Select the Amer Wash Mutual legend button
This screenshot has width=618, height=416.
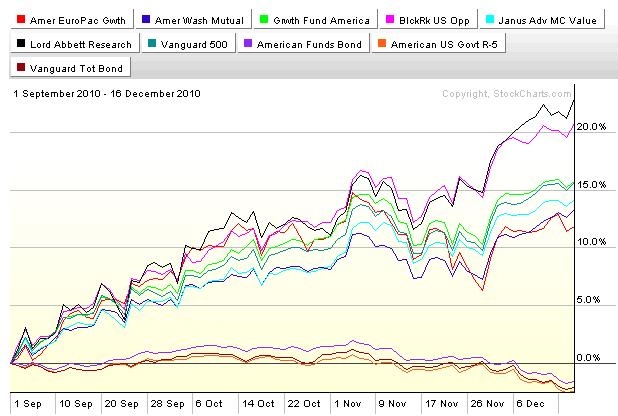(x=194, y=20)
